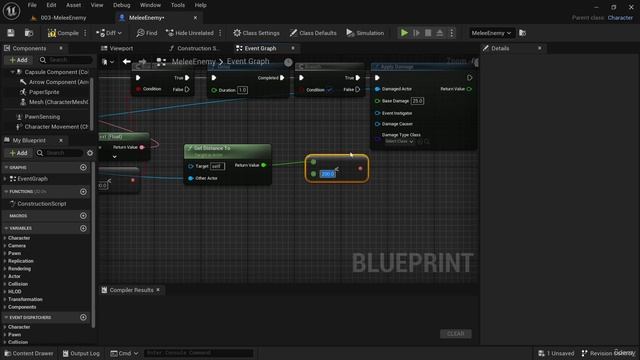Open the File menu

pos(32,5)
